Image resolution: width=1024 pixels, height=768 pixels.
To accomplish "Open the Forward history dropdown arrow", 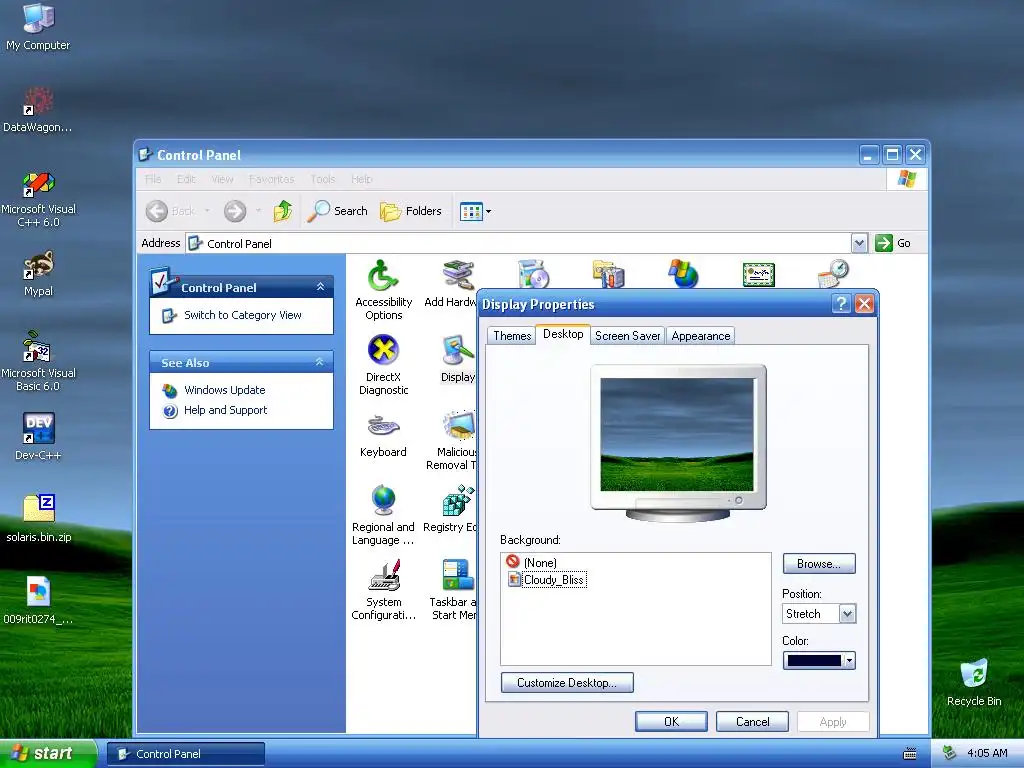I will point(259,211).
